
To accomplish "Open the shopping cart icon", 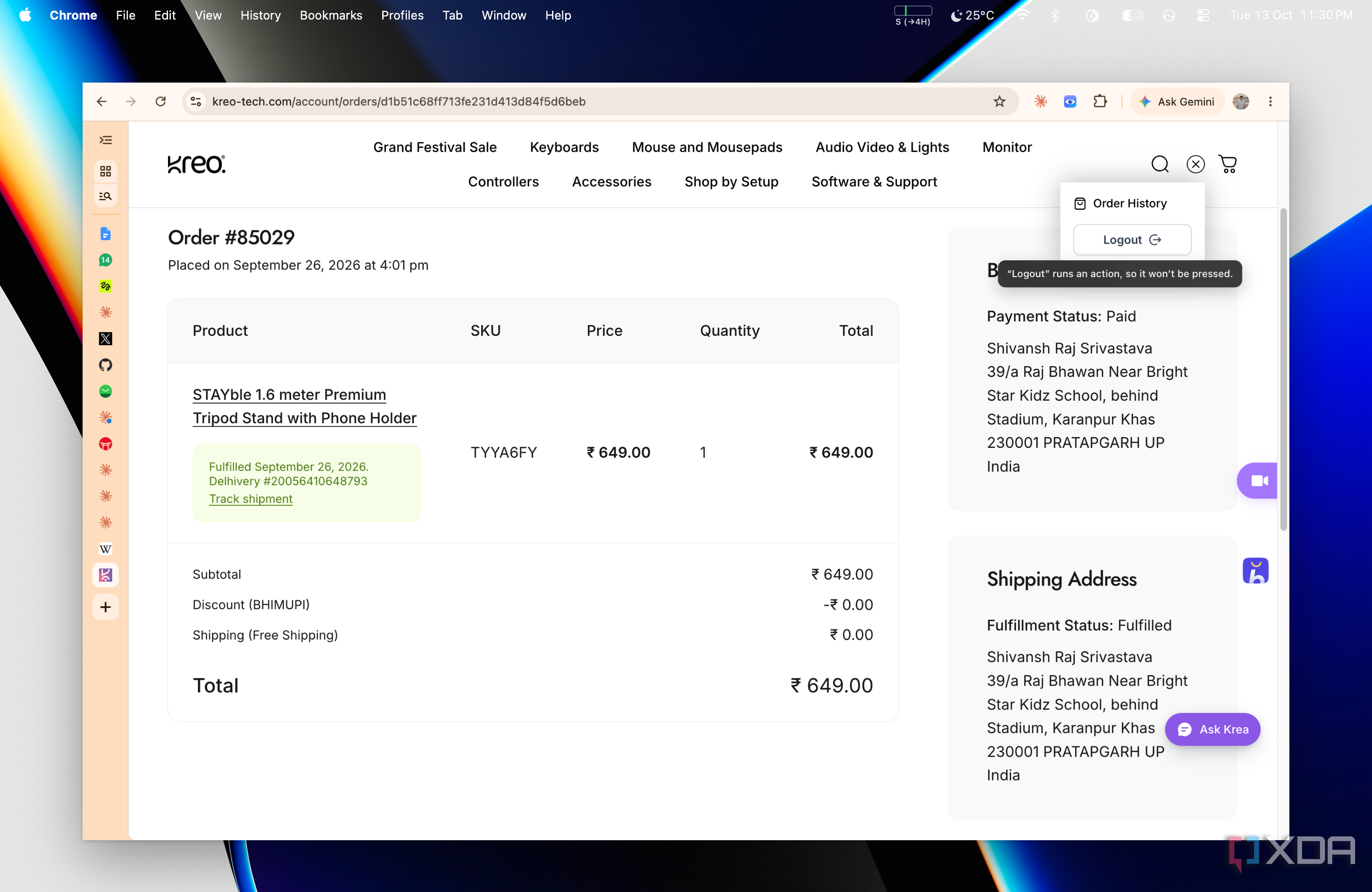I will tap(1228, 164).
